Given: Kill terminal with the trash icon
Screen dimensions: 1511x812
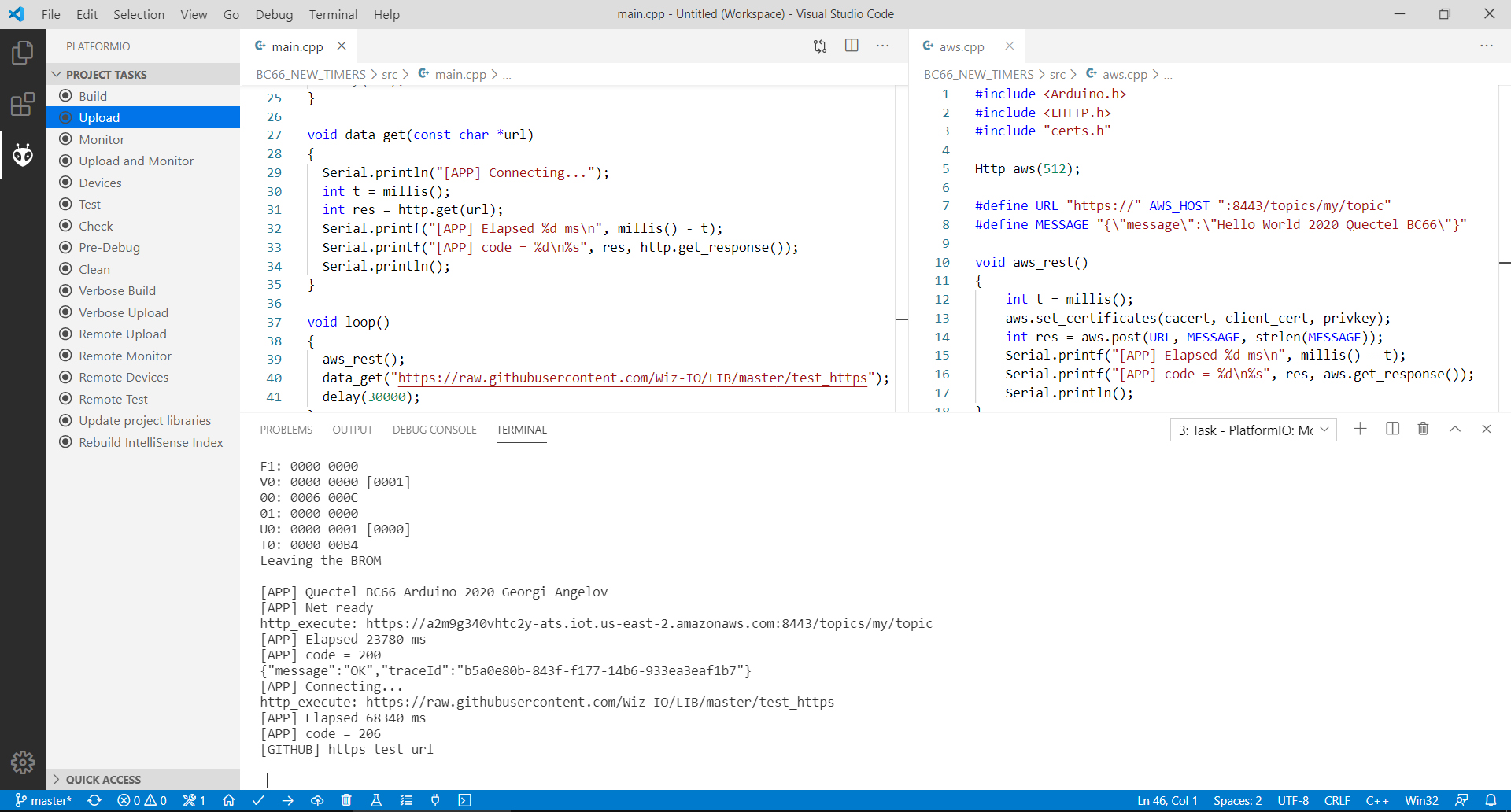Looking at the screenshot, I should coord(1423,429).
